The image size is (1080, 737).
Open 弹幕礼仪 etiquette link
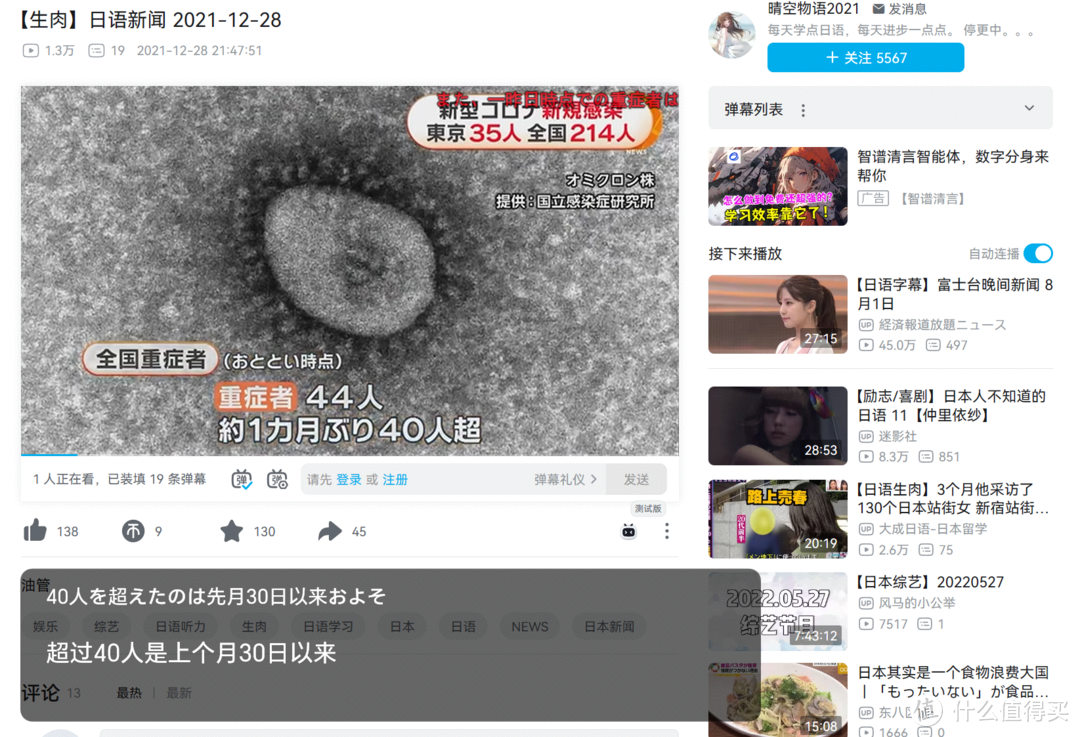564,480
